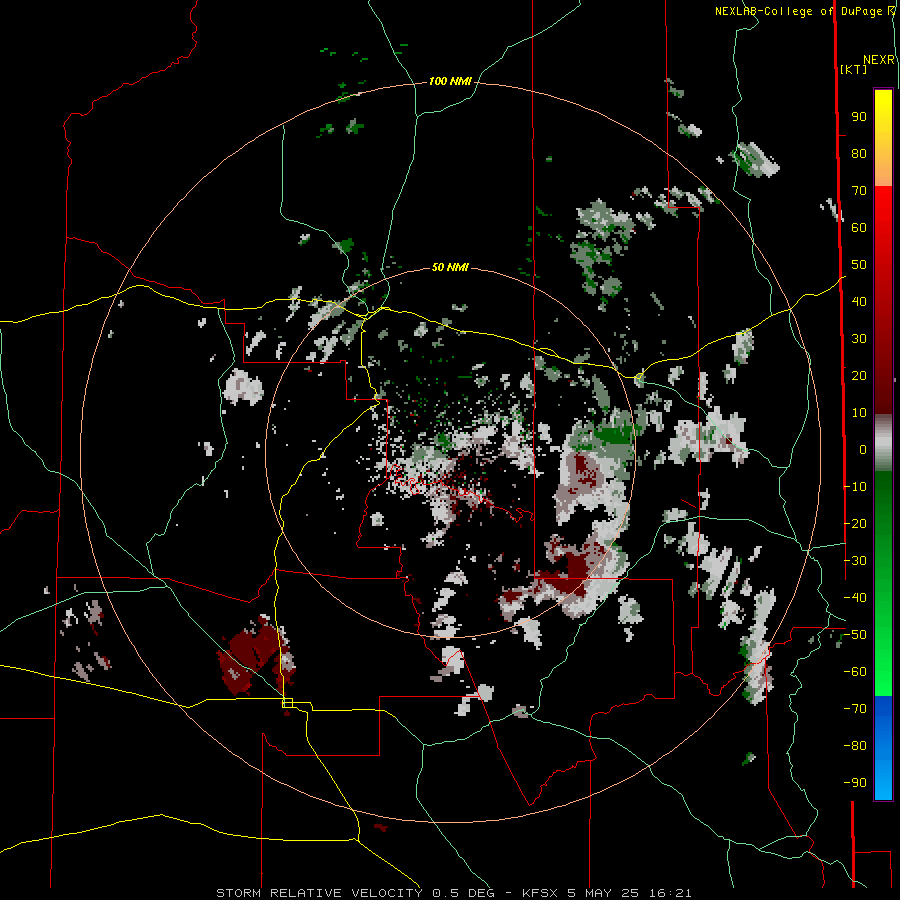Click the [KT] units label above the scale
900x900 pixels.
853,69
